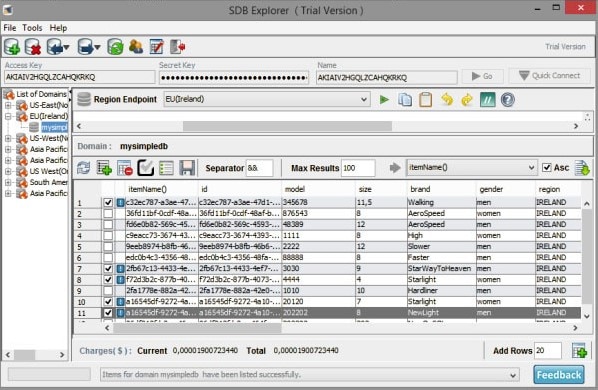Open the Tools menu
598x390 pixels.
[x=32, y=28]
